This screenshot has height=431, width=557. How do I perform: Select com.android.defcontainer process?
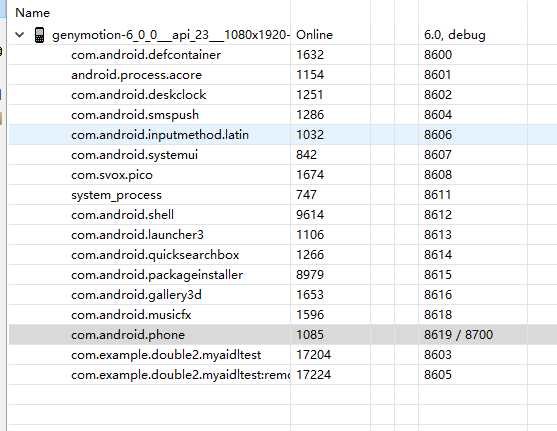(x=282, y=55)
